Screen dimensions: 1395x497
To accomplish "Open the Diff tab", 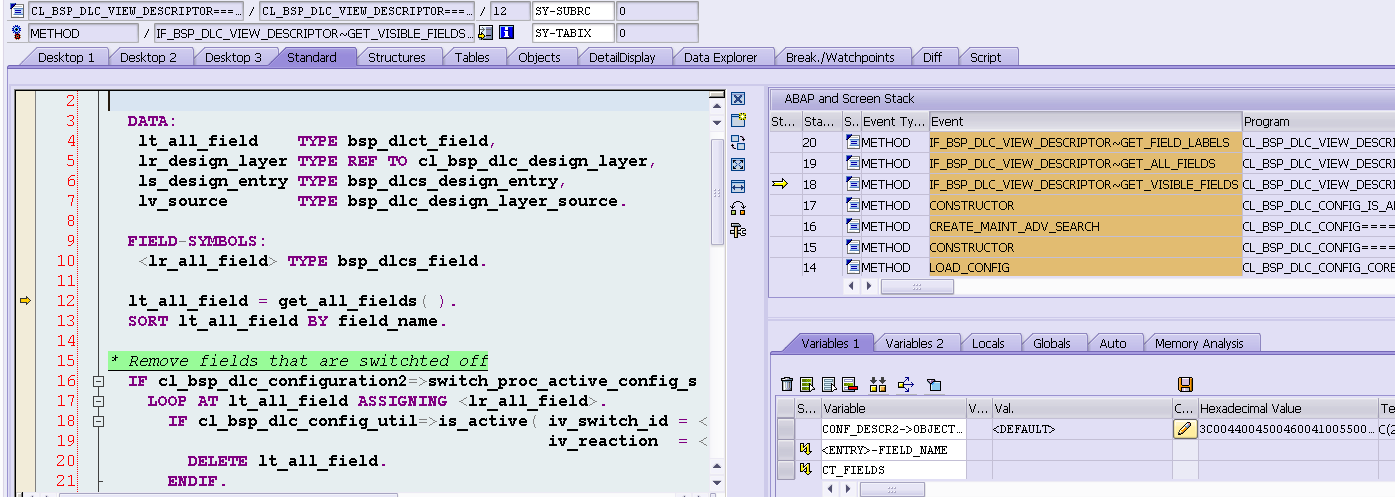I will tap(932, 57).
